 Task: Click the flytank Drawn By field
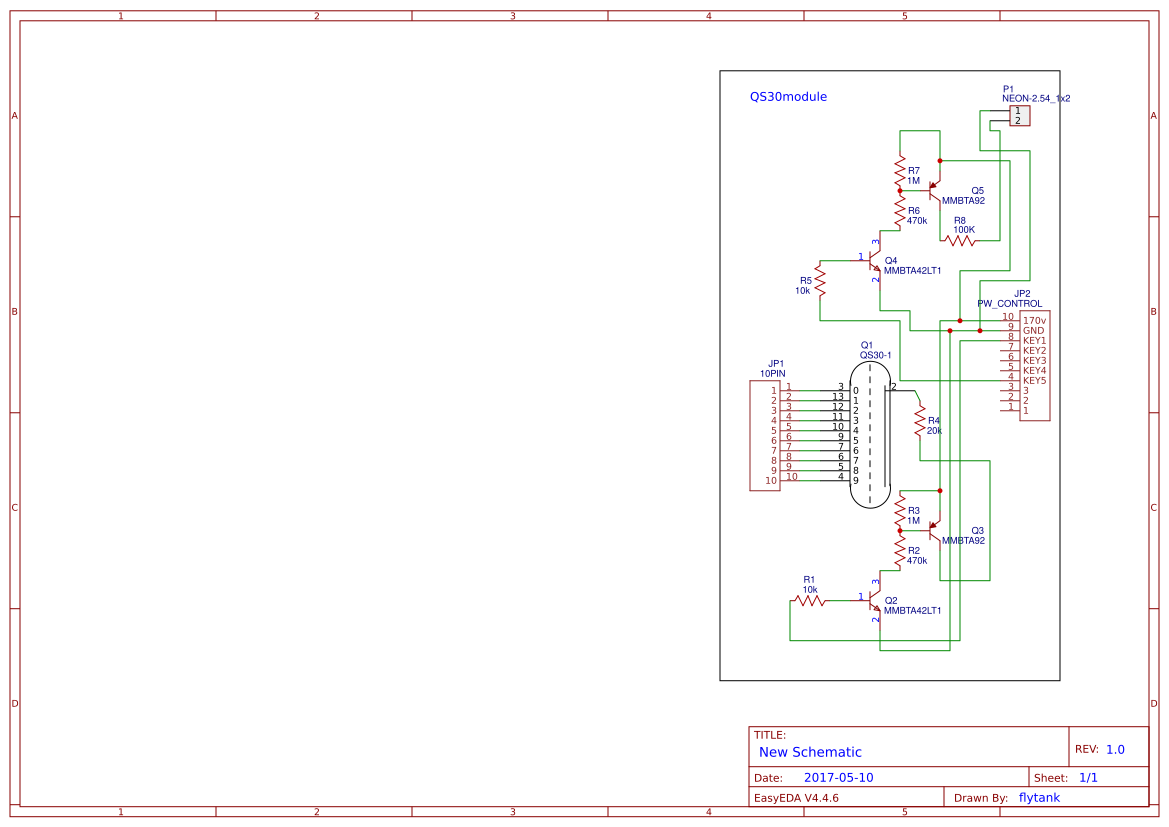(1037, 797)
